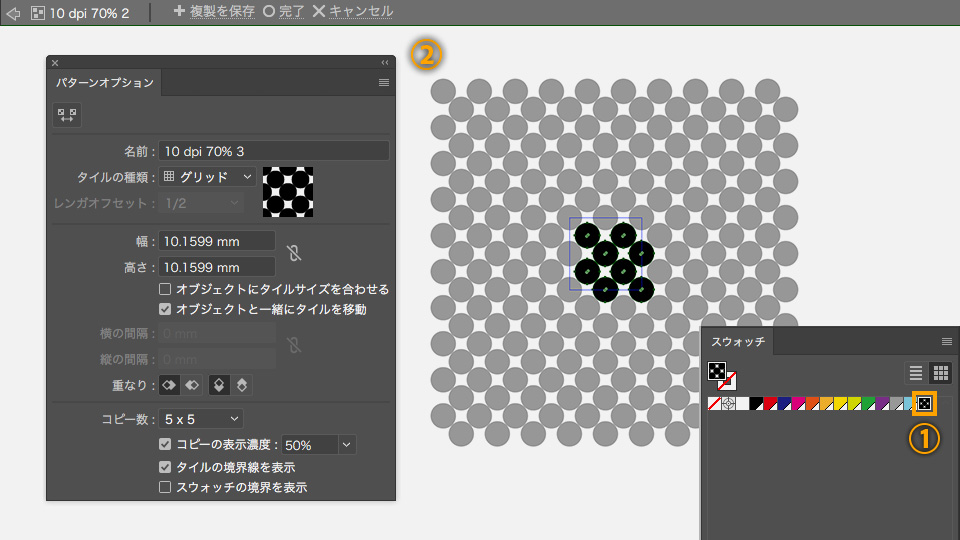Open the タイルの種類 dropdown showing グリッド
Viewport: 960px width, 540px height.
coord(208,177)
